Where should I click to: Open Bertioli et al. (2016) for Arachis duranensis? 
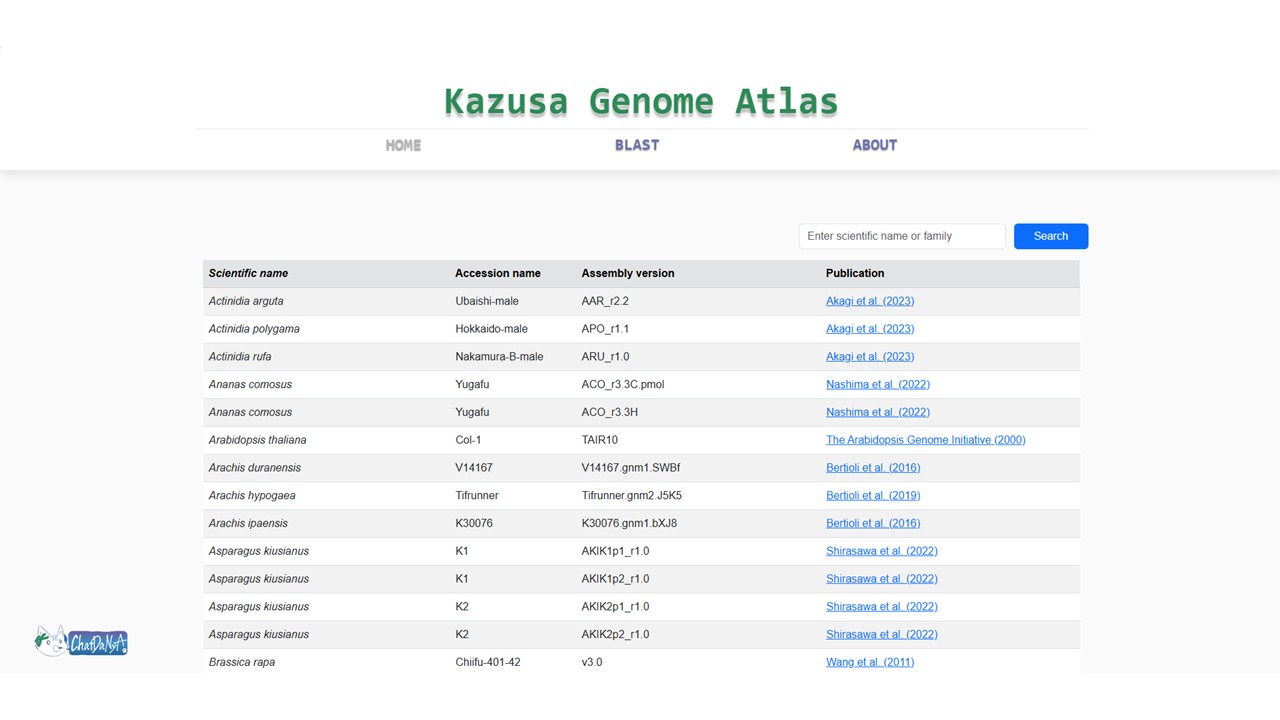point(872,468)
